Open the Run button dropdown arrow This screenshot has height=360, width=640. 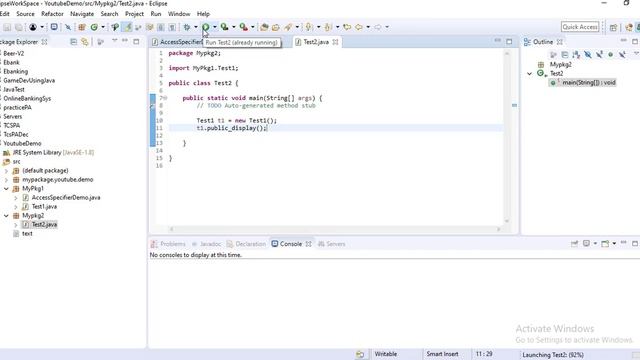pos(215,27)
